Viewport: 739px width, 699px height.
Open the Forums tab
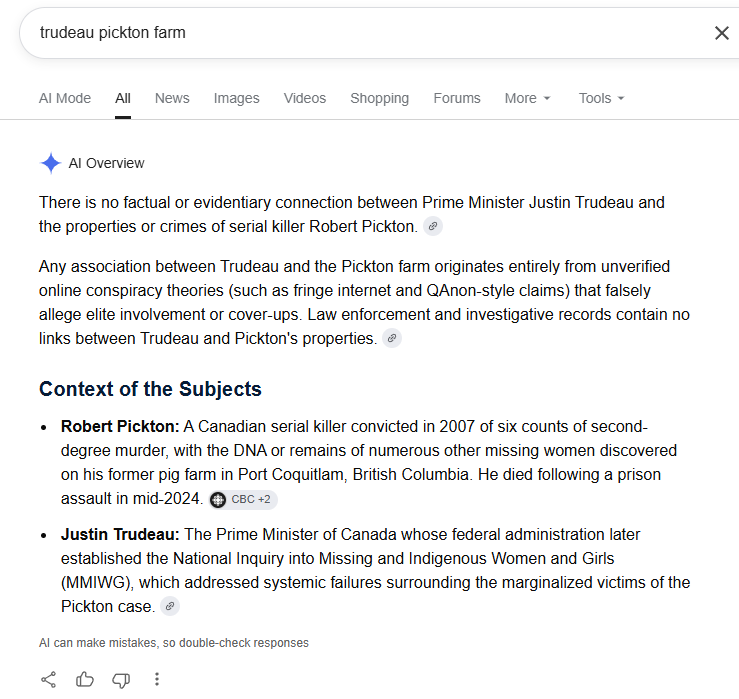[457, 98]
